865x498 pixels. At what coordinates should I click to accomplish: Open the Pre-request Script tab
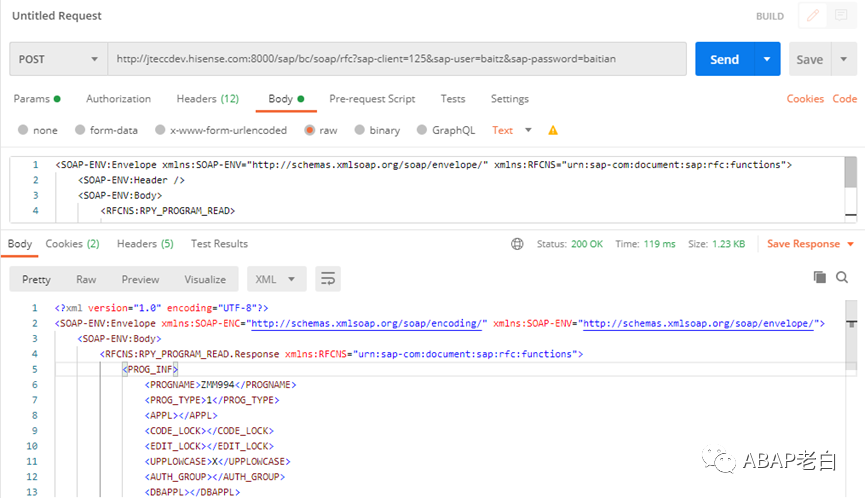click(x=372, y=99)
